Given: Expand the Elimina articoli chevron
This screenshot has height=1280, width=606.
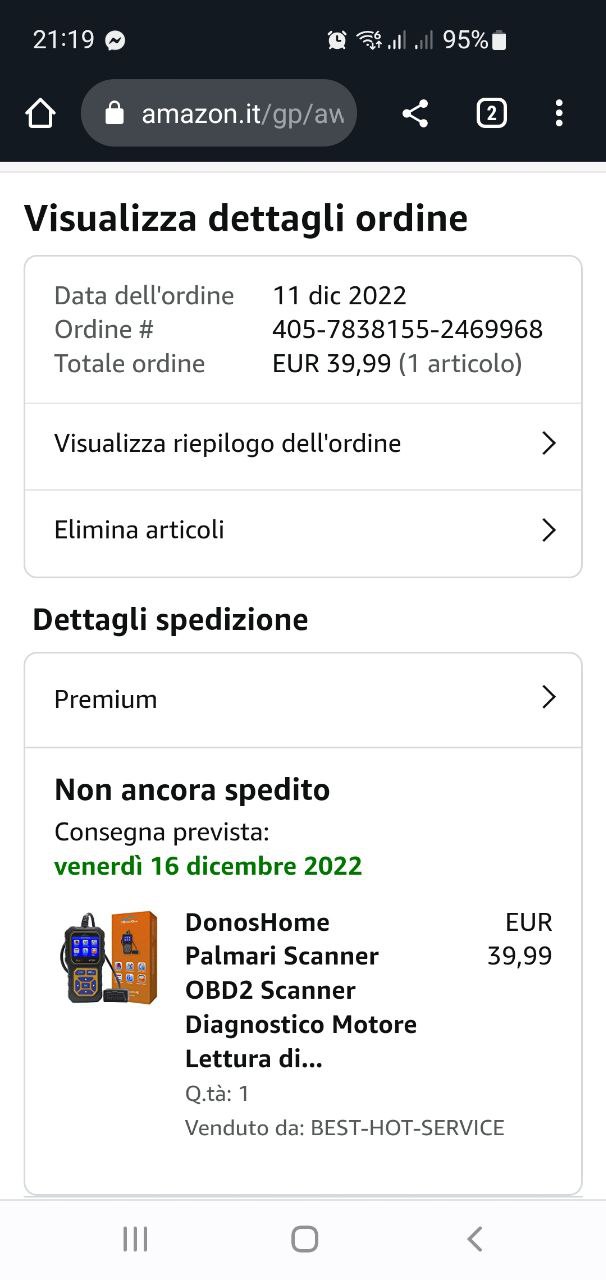Looking at the screenshot, I should click(548, 530).
